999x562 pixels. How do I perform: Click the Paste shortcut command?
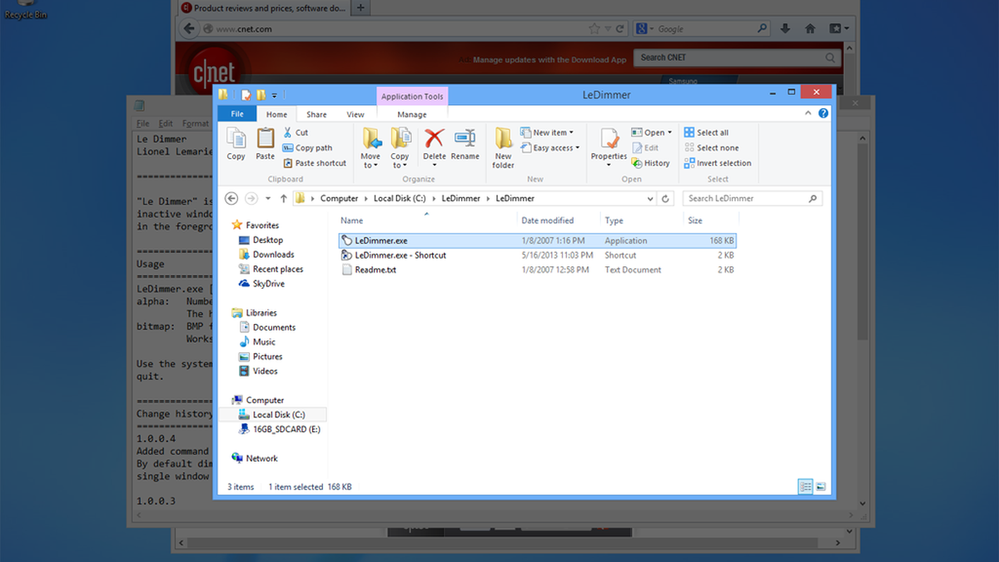[315, 163]
